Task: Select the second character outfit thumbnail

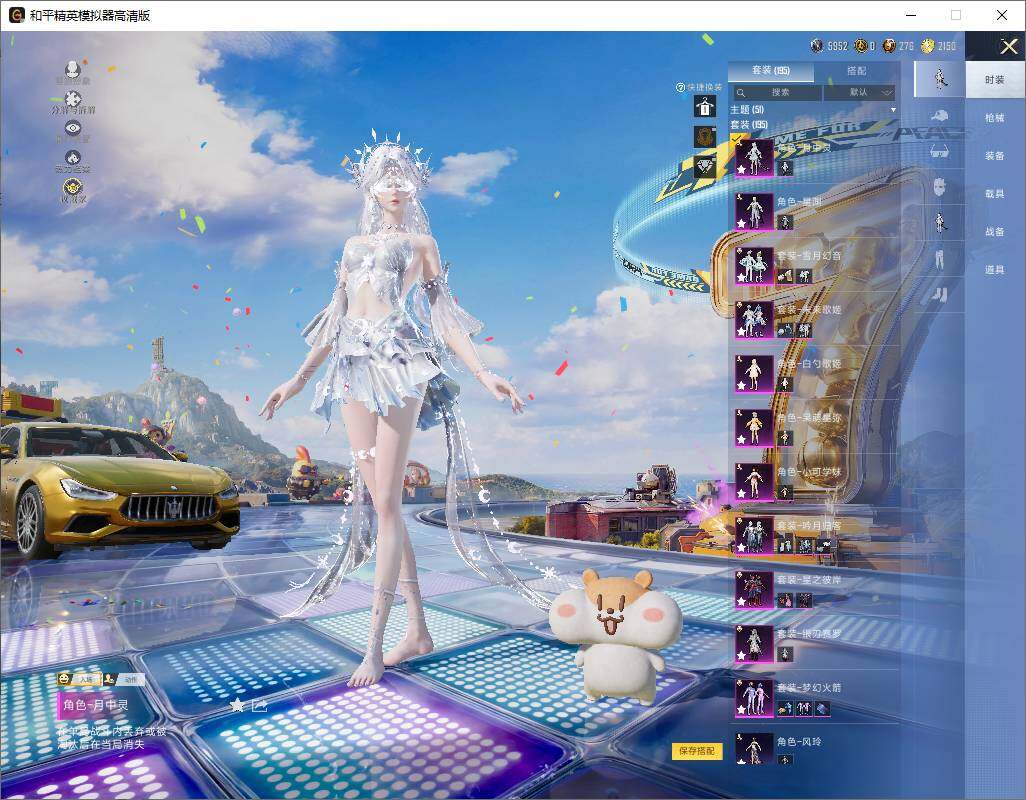Action: [x=754, y=211]
